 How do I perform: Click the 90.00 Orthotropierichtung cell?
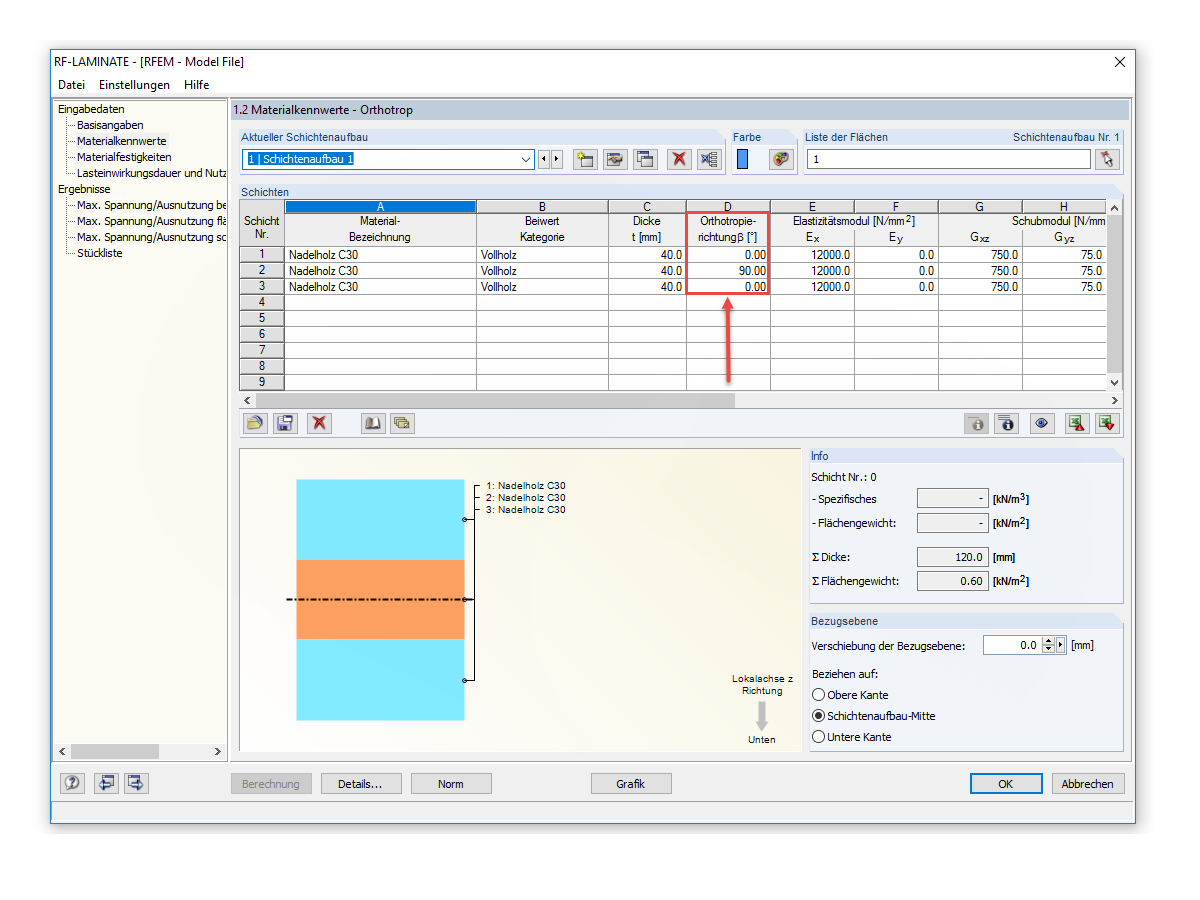[x=728, y=271]
